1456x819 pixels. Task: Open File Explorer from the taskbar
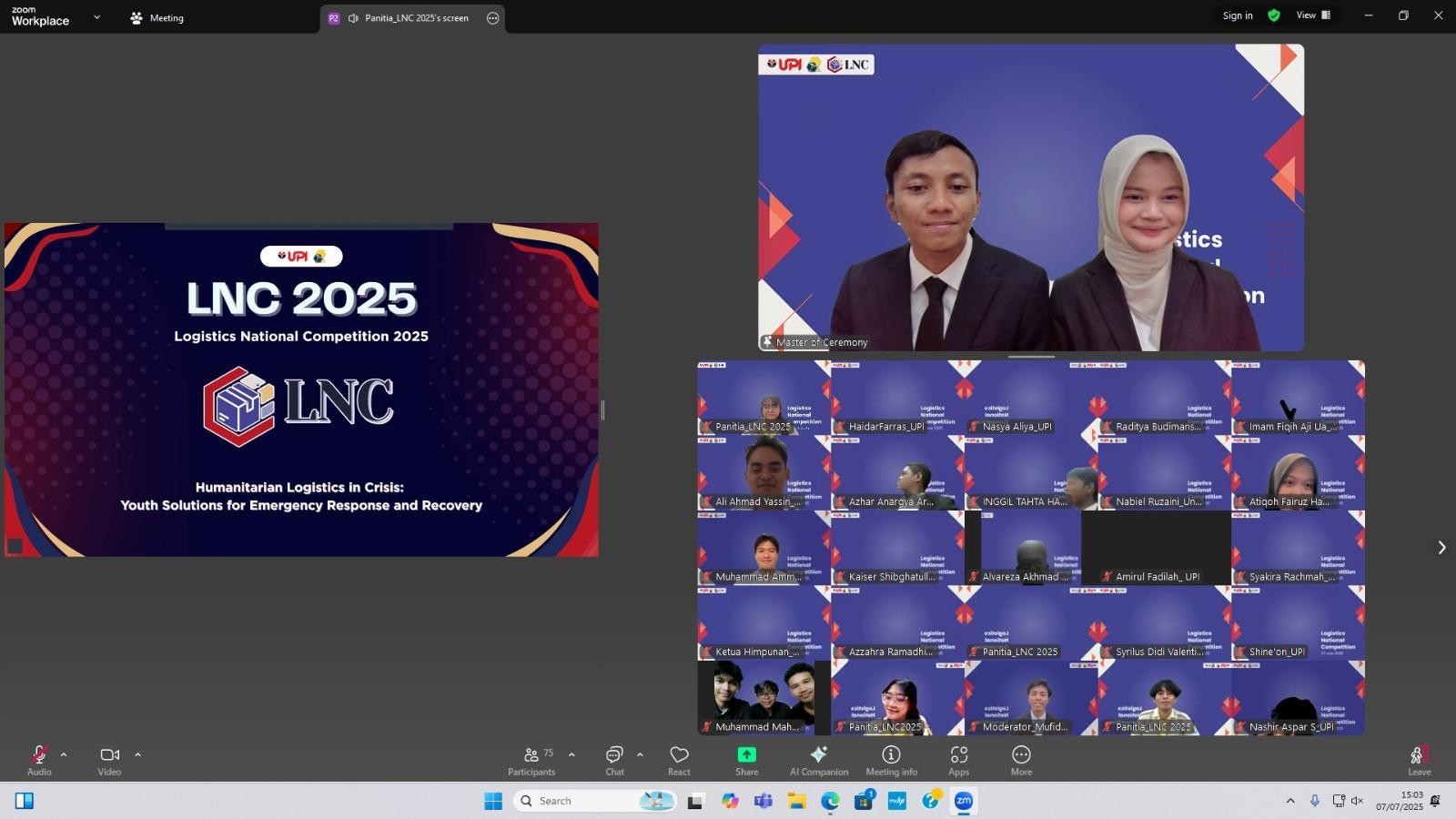[x=796, y=801]
